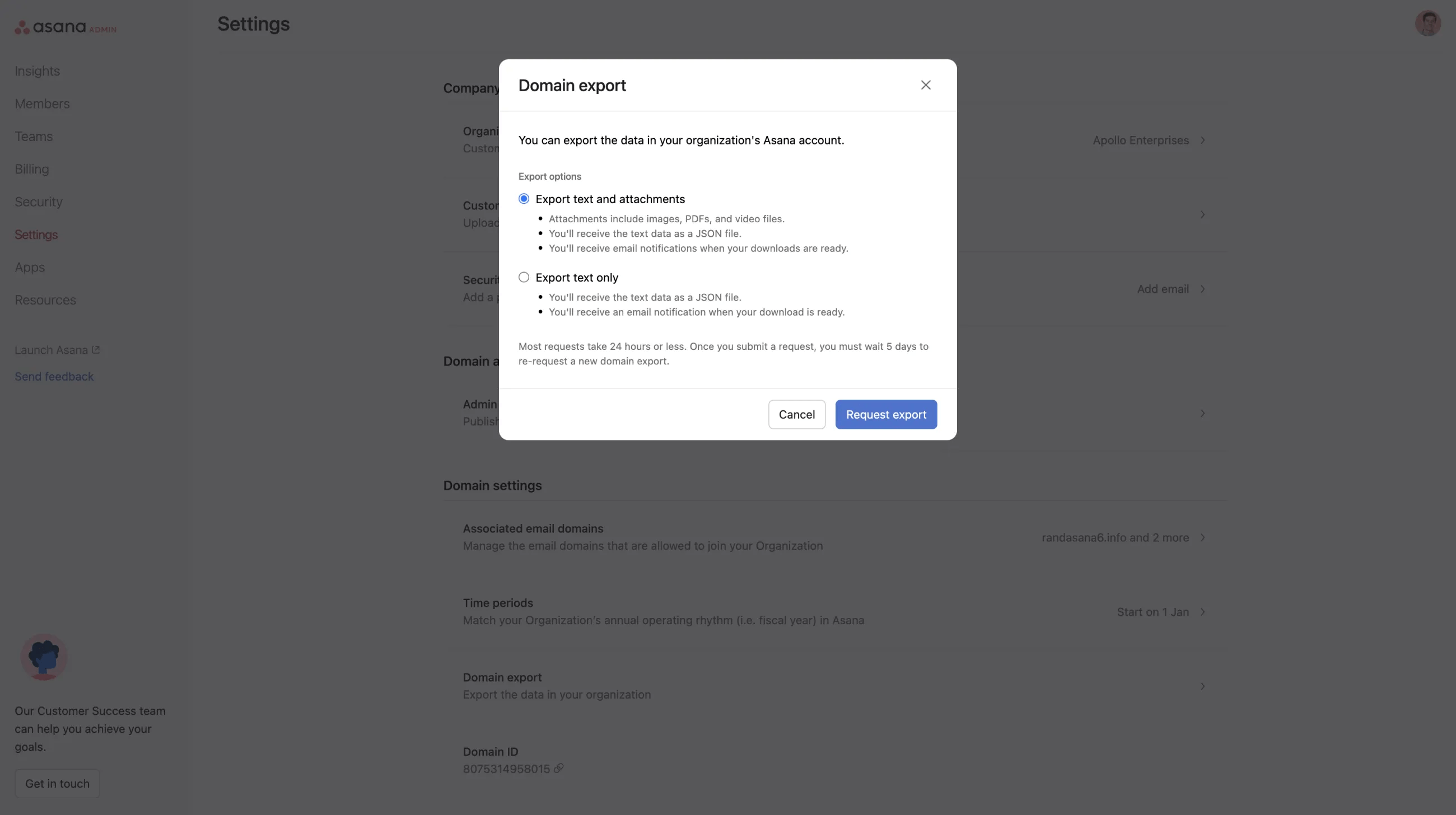The image size is (1456, 815).
Task: Open Security in the sidebar
Action: tap(39, 202)
